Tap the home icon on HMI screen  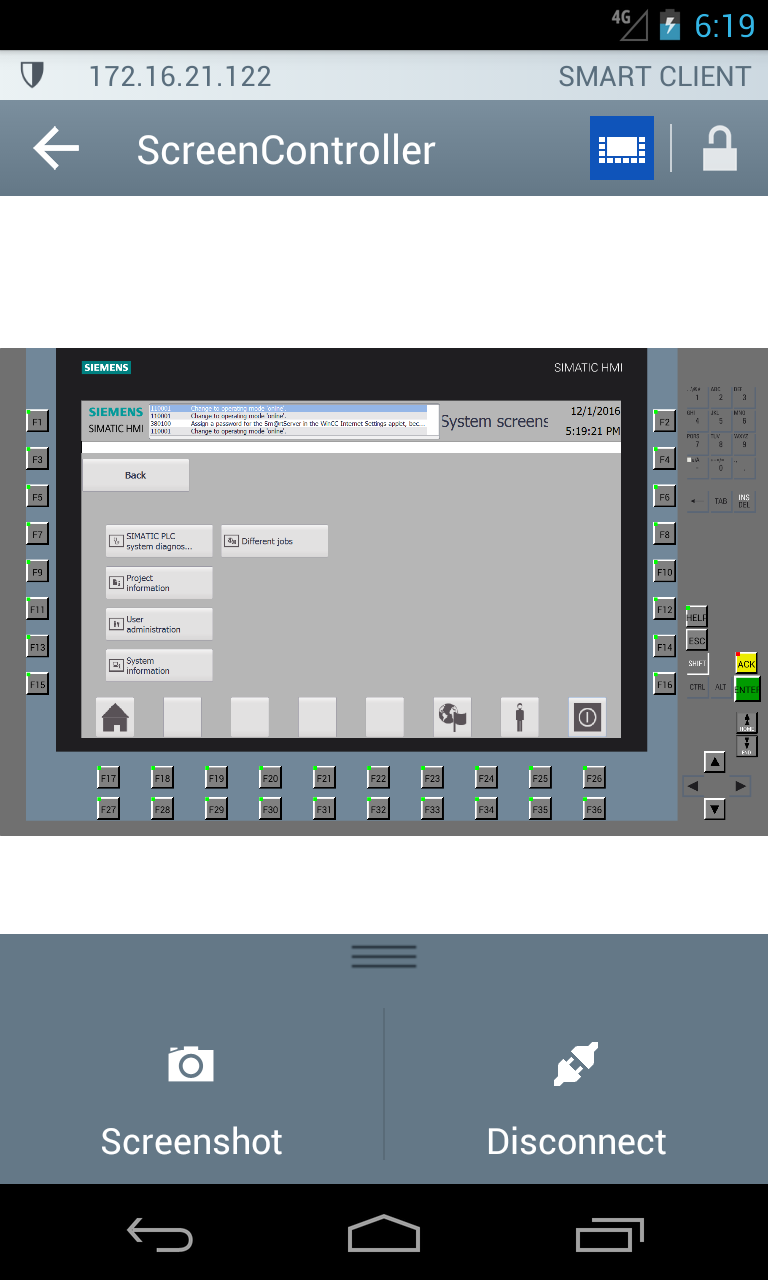click(116, 717)
